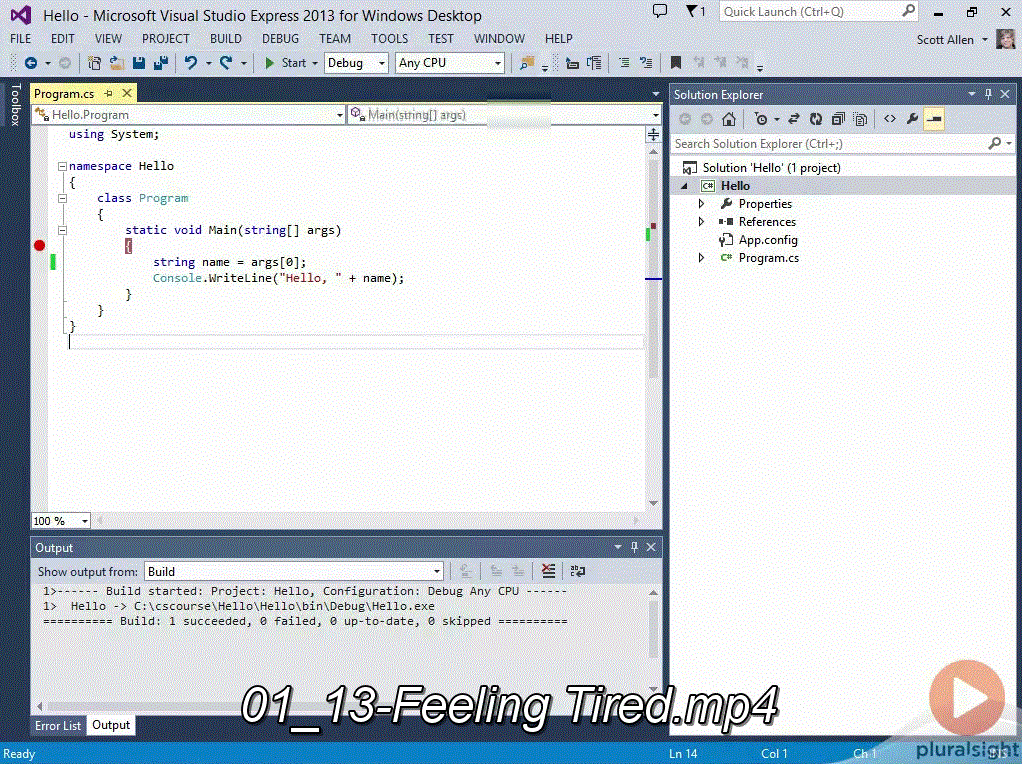Image resolution: width=1022 pixels, height=764 pixels.
Task: Collapse the class Program code block
Action: (x=63, y=198)
